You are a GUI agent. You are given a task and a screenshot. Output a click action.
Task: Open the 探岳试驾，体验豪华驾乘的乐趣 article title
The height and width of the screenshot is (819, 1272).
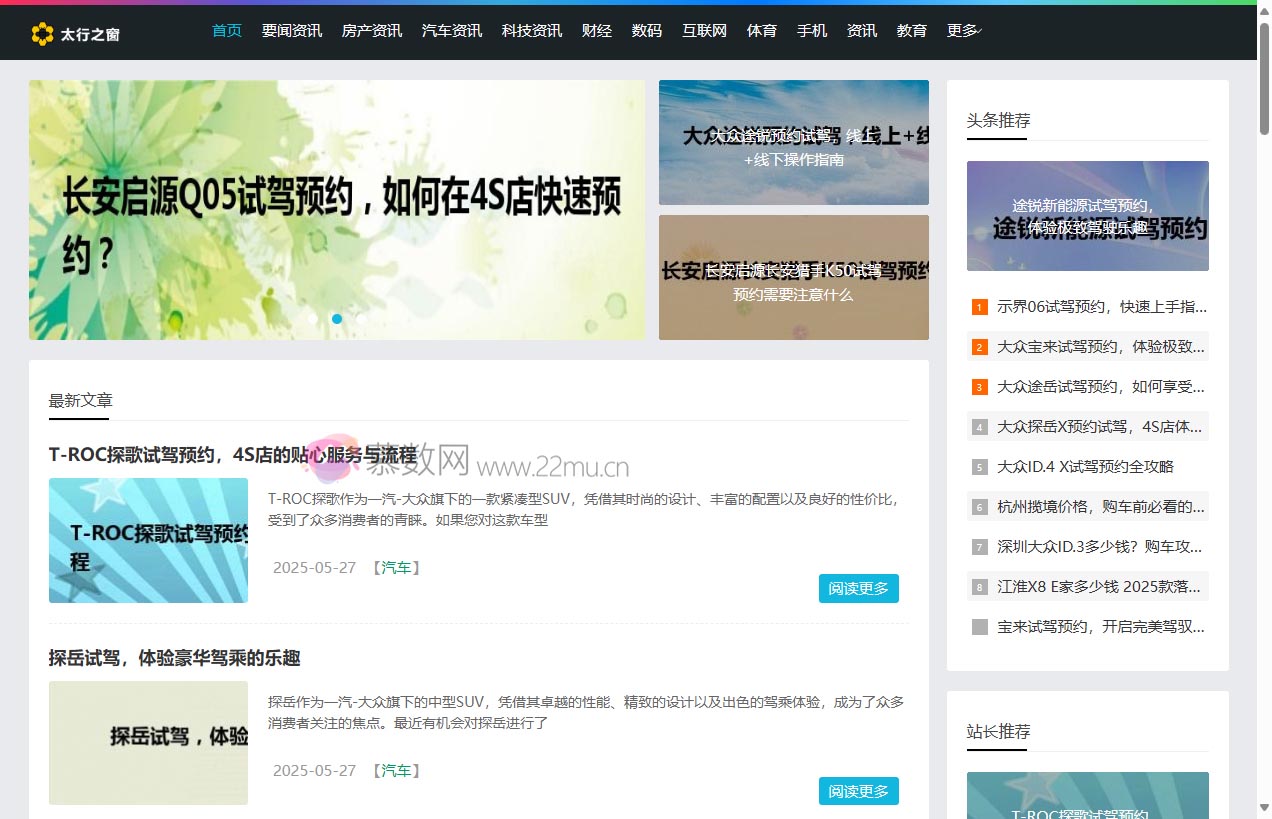(x=175, y=658)
